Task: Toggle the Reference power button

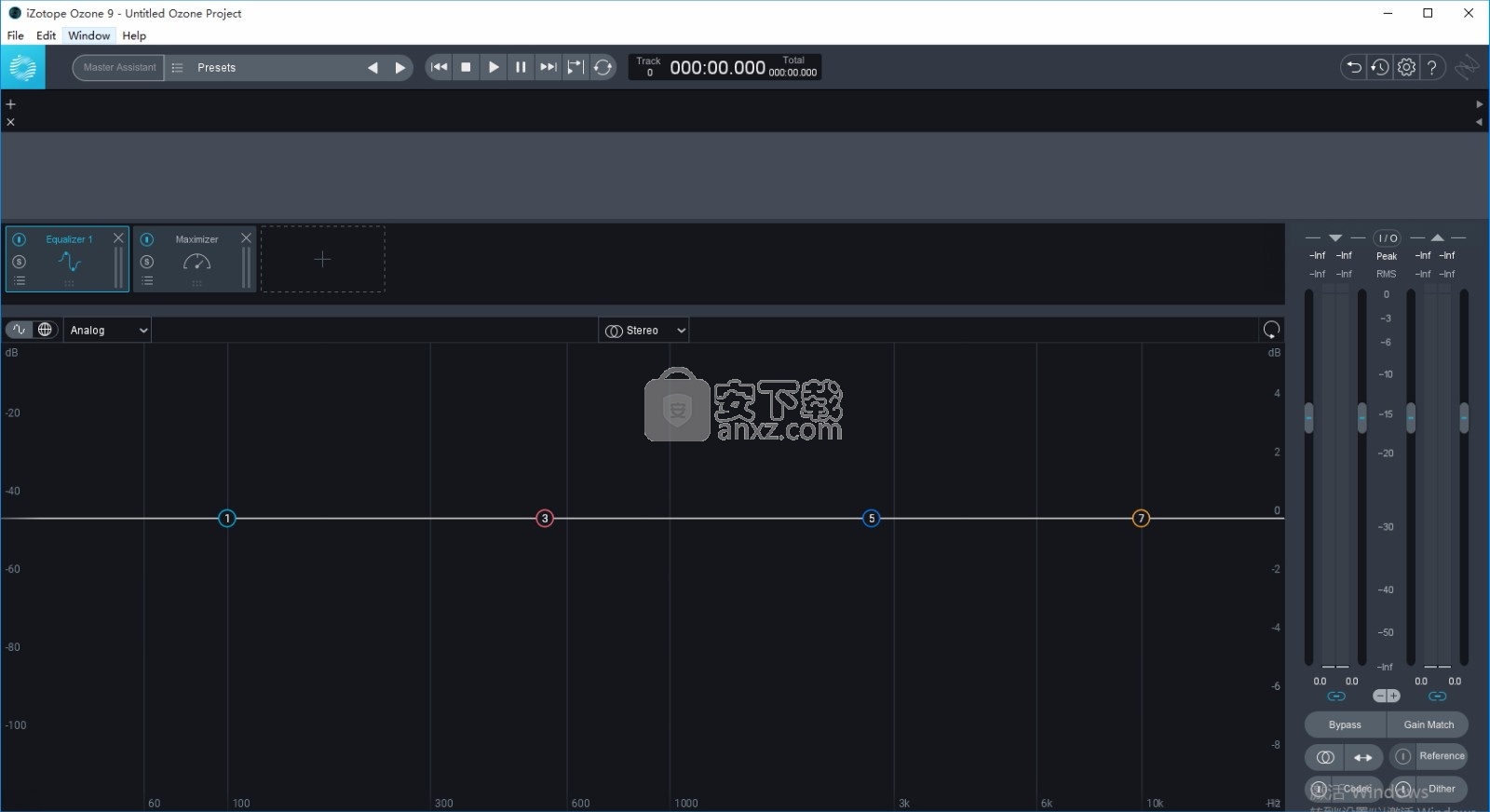Action: (1403, 757)
